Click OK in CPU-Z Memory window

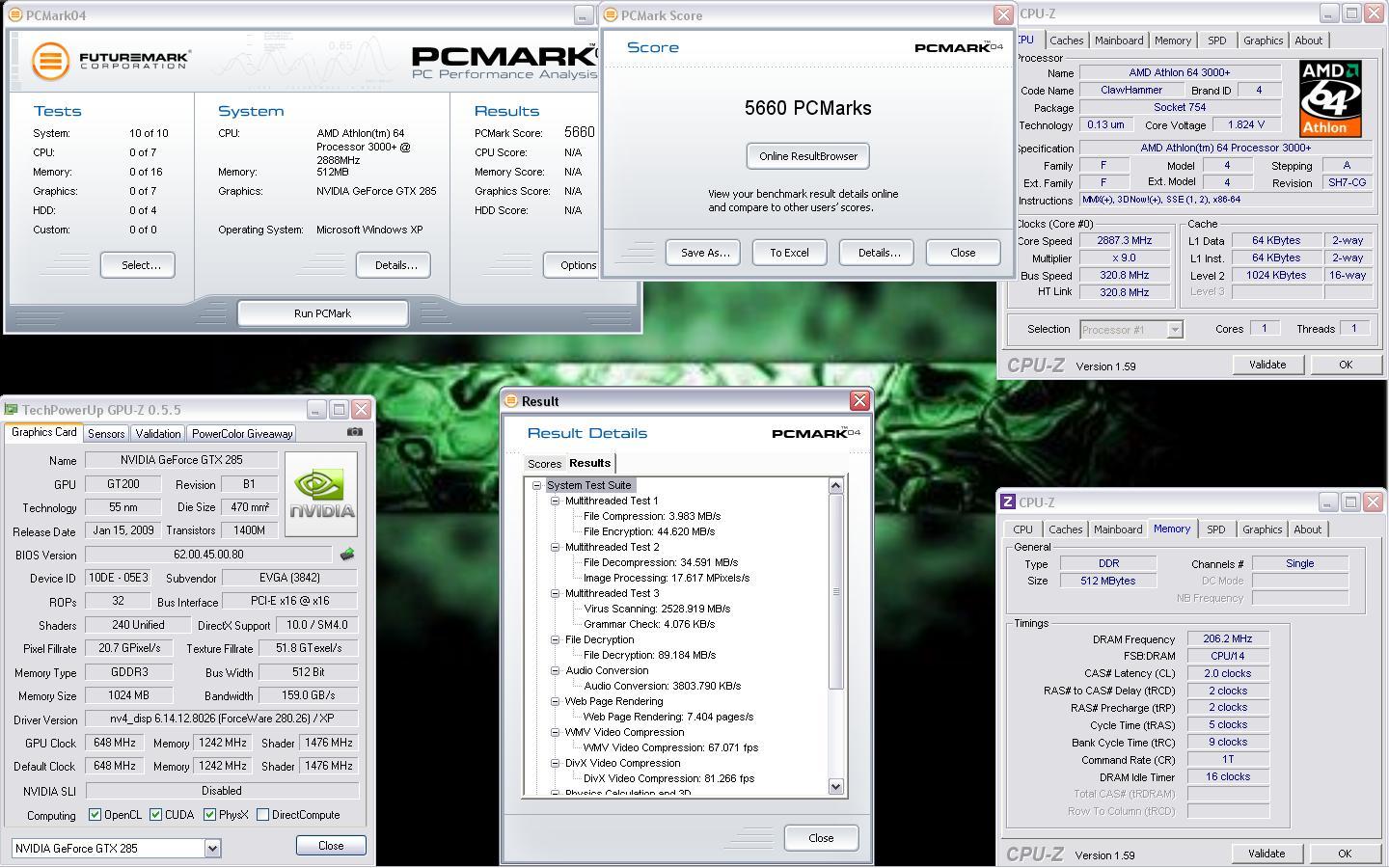pos(1345,854)
